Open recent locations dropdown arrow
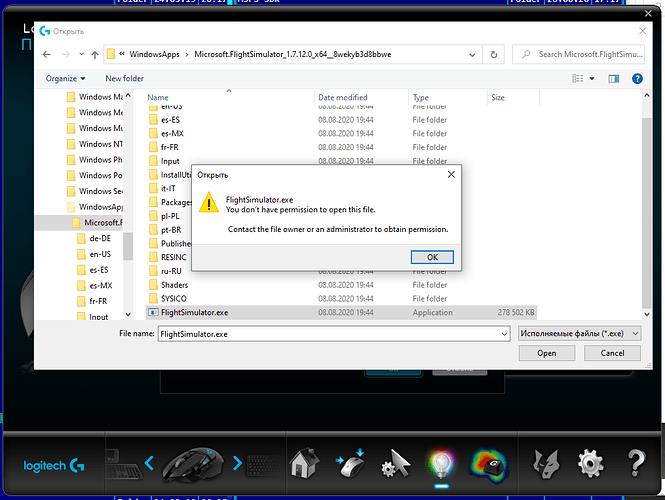 coord(81,54)
